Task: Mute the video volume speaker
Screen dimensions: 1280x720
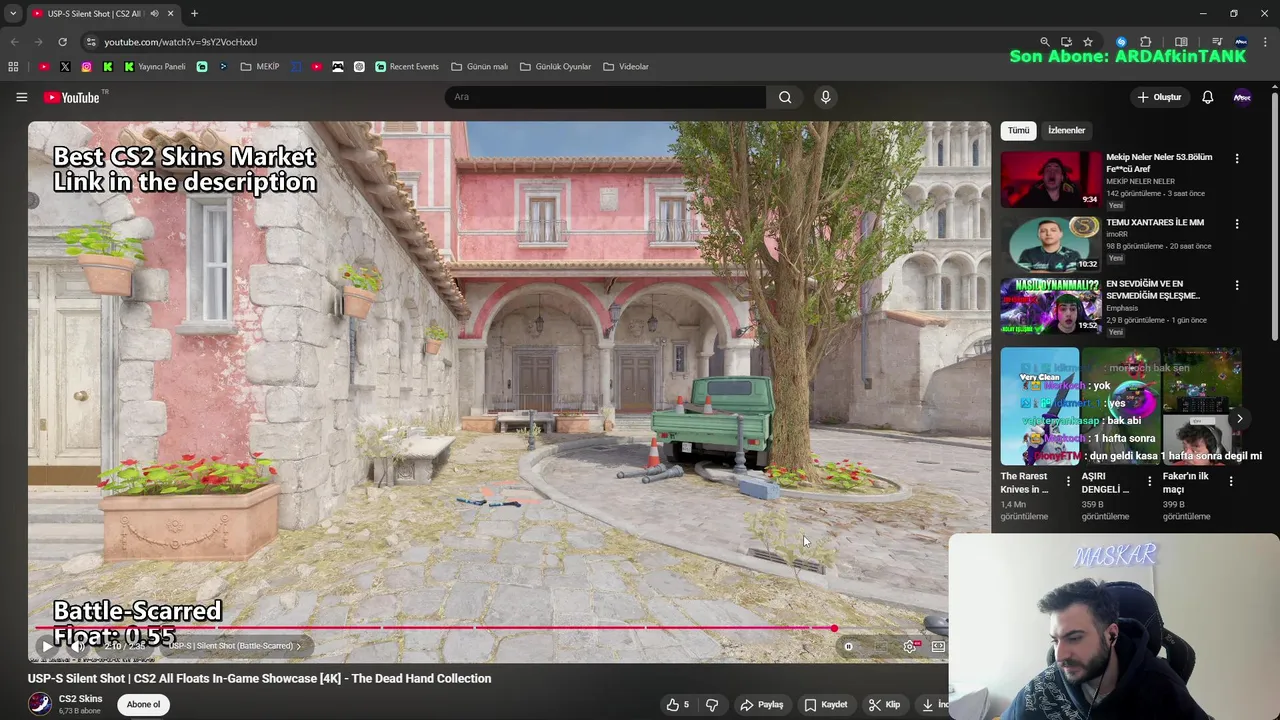Action: (x=78, y=646)
